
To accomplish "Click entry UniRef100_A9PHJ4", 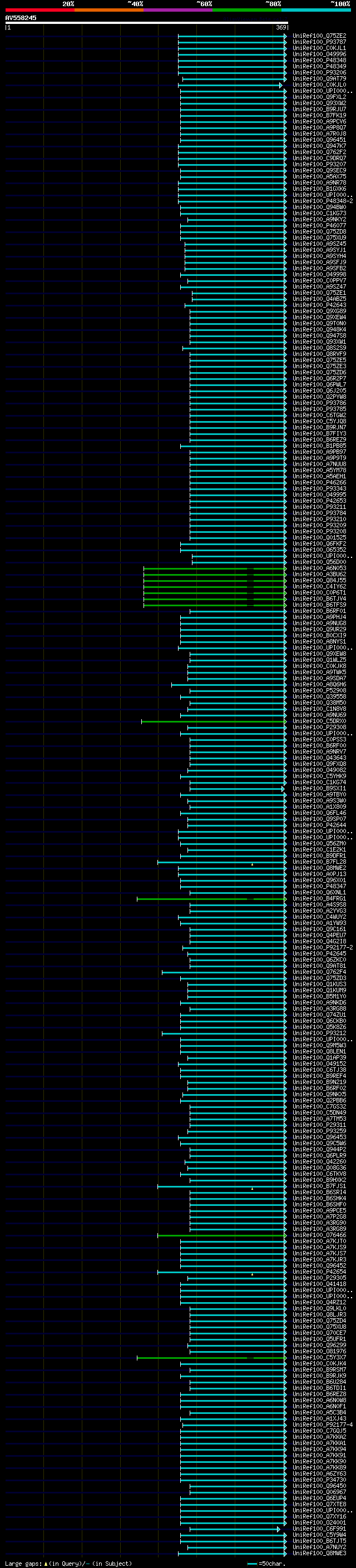I will (x=319, y=617).
